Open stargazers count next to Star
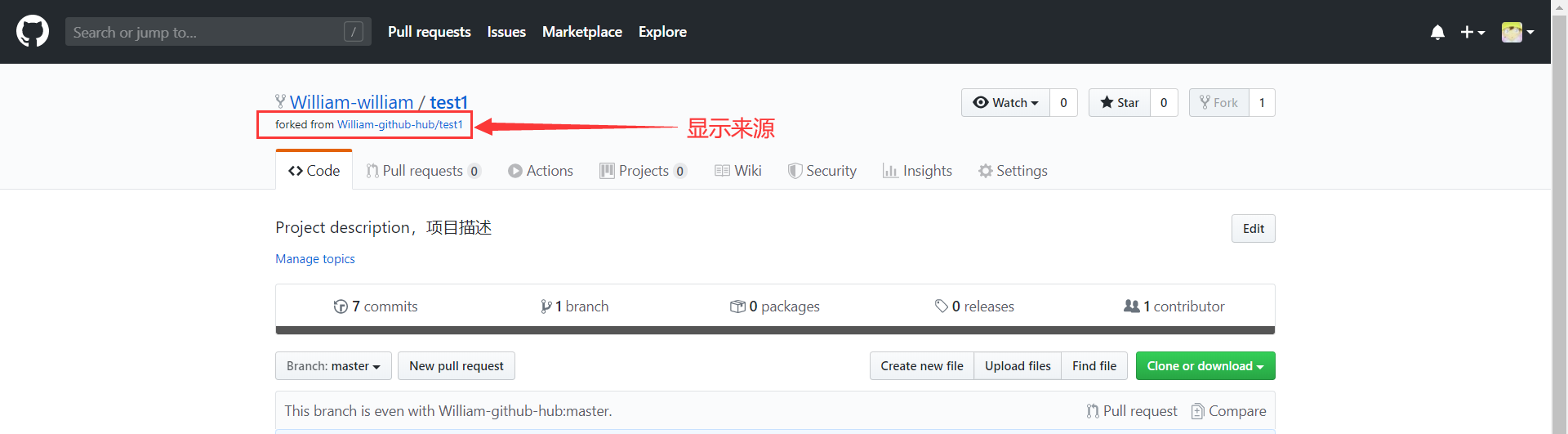The image size is (1568, 434). pyautogui.click(x=1164, y=102)
